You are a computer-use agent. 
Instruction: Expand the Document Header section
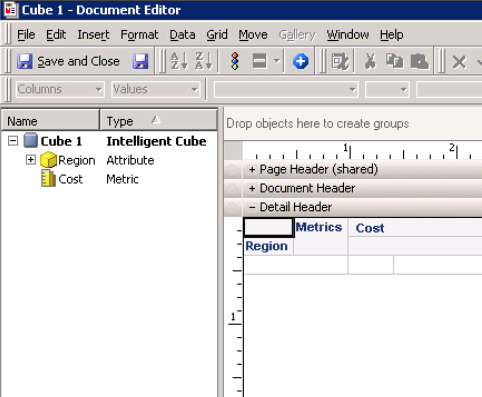tap(252, 189)
